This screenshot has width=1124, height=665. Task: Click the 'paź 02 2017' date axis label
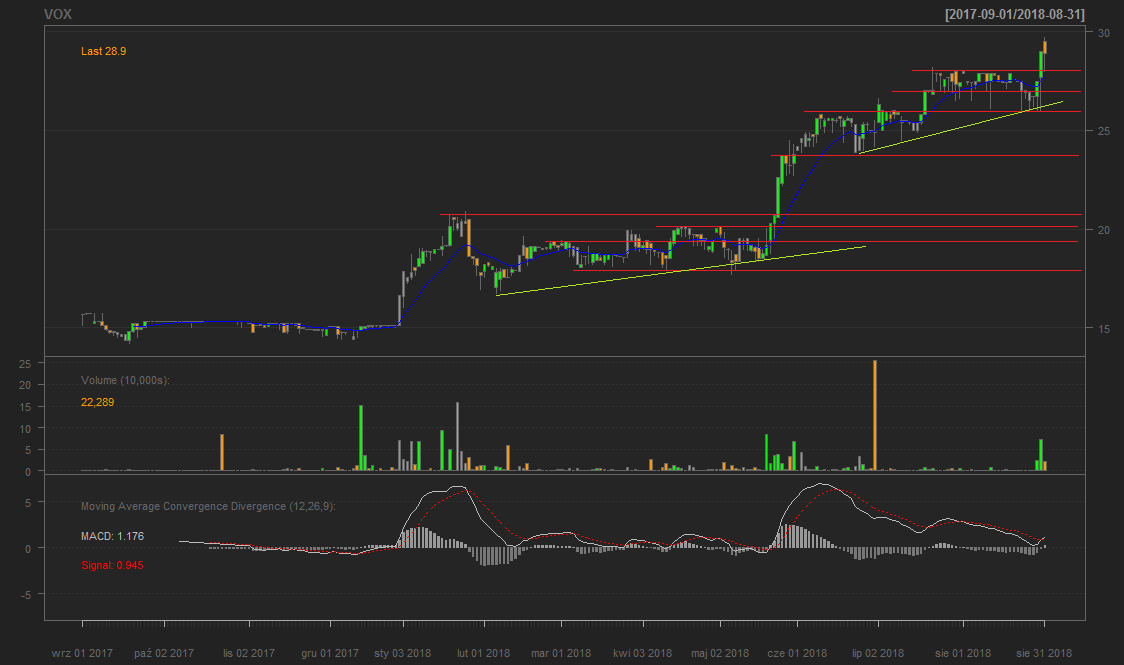click(x=163, y=653)
